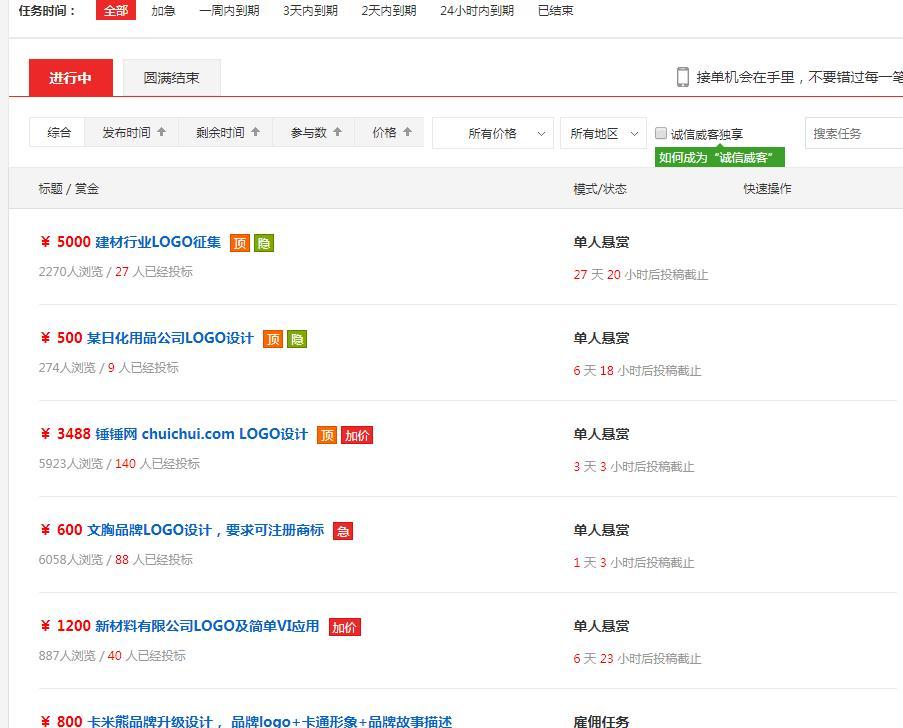Click "5923人浏览 / 140 人已经投标" stats
The image size is (903, 728).
pyautogui.click(x=119, y=464)
